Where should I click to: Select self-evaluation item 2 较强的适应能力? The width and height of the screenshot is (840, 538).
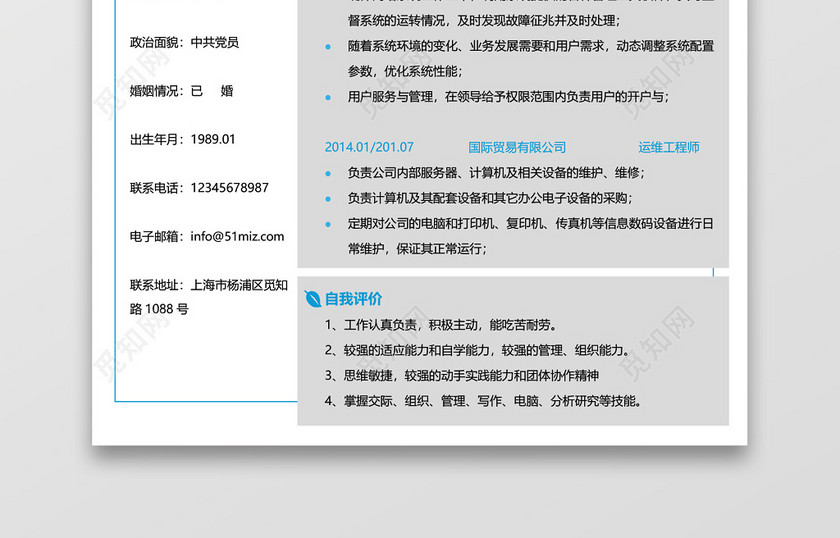pyautogui.click(x=478, y=350)
